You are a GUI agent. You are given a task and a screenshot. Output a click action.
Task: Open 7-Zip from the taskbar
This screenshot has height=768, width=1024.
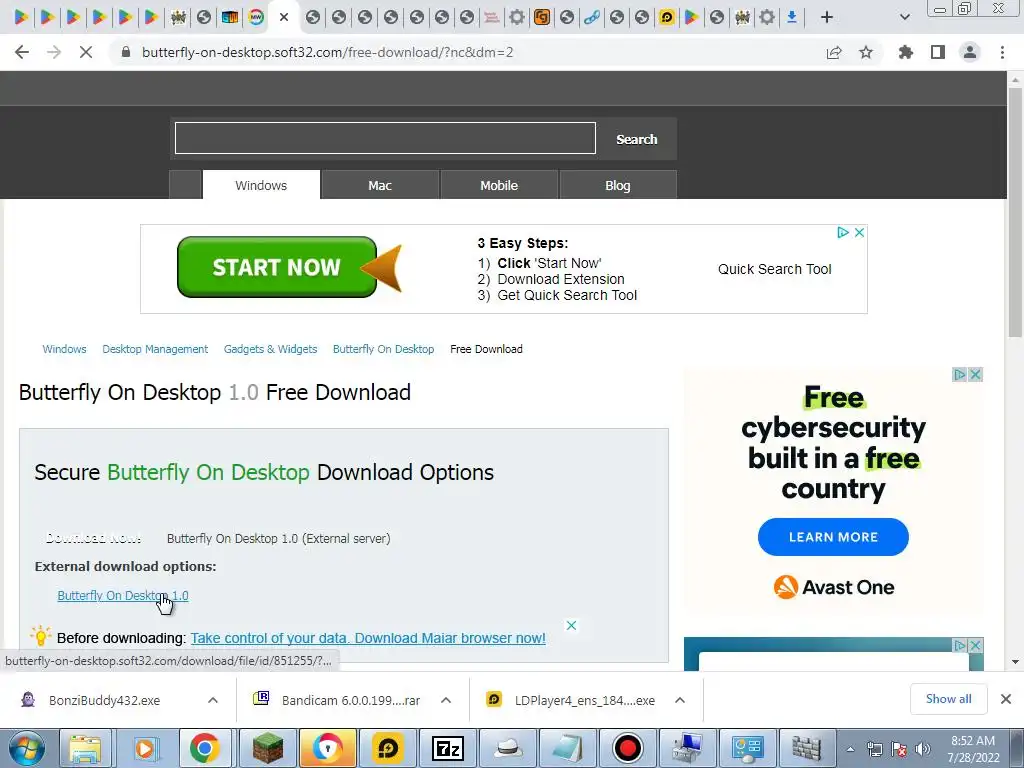click(x=448, y=748)
